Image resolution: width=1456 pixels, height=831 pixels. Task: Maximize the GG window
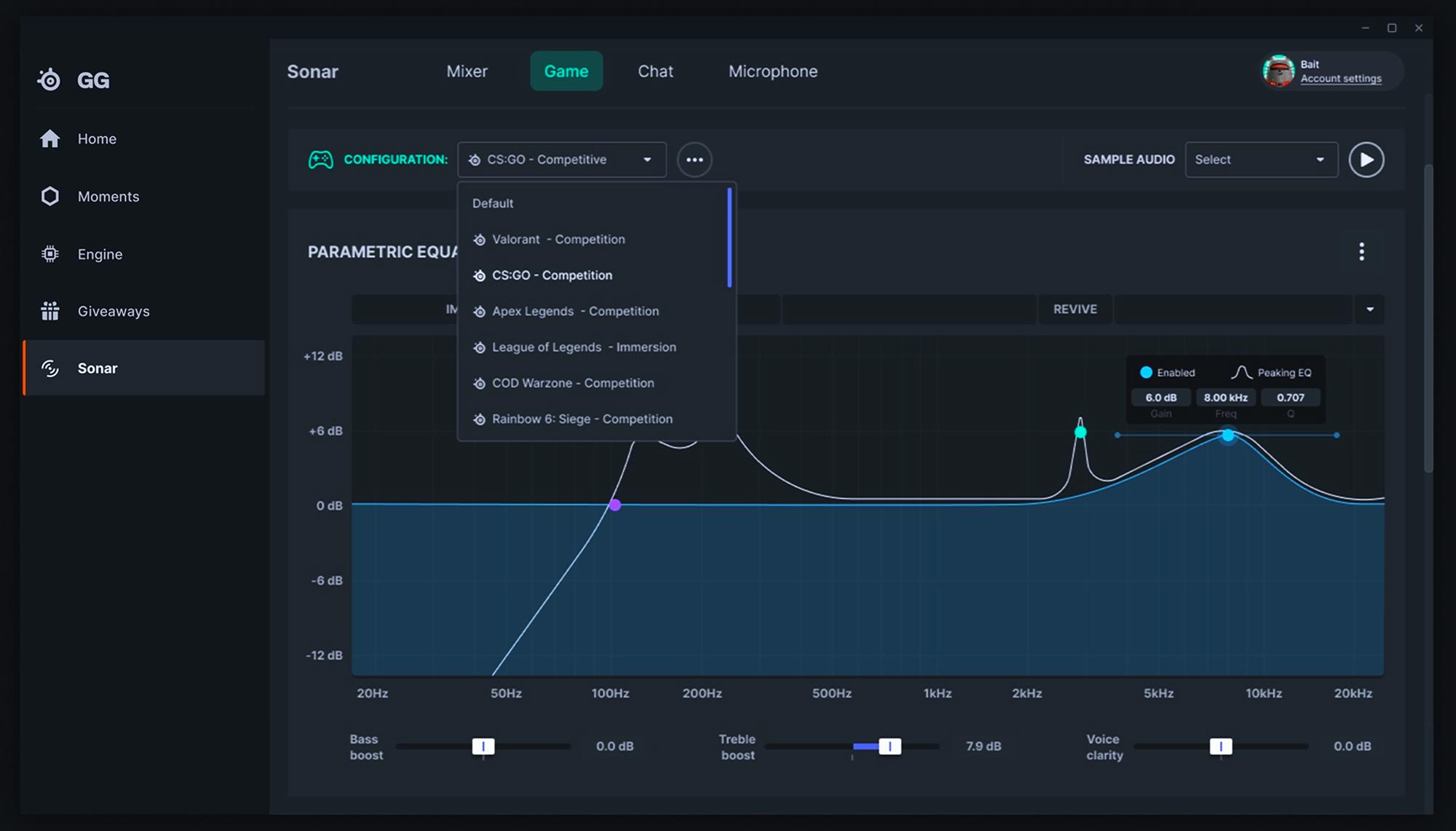click(x=1392, y=28)
